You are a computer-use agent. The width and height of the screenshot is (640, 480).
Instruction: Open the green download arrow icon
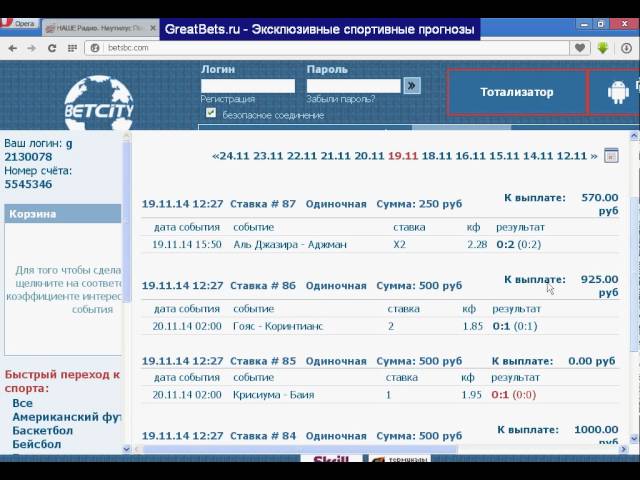click(x=602, y=48)
